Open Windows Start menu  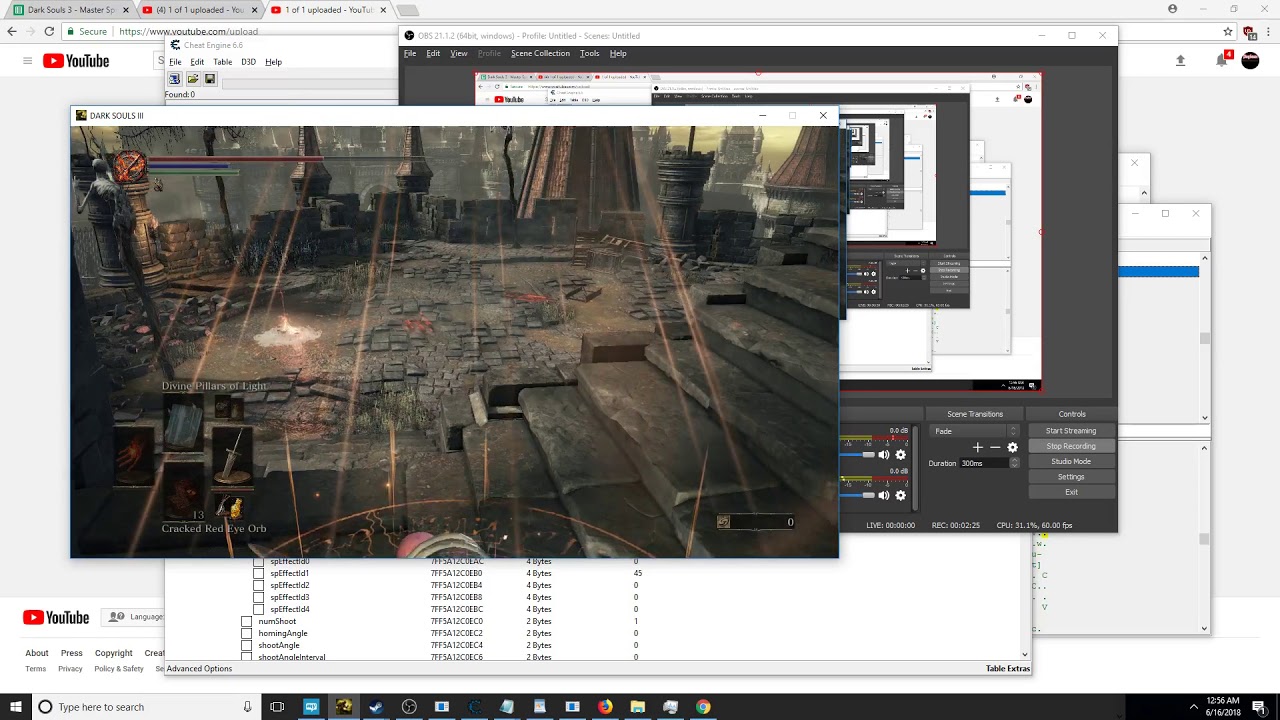16,707
